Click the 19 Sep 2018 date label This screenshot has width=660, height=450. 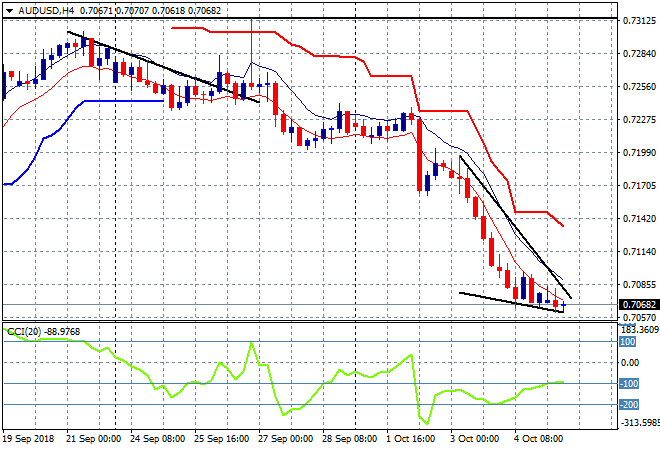pyautogui.click(x=29, y=439)
